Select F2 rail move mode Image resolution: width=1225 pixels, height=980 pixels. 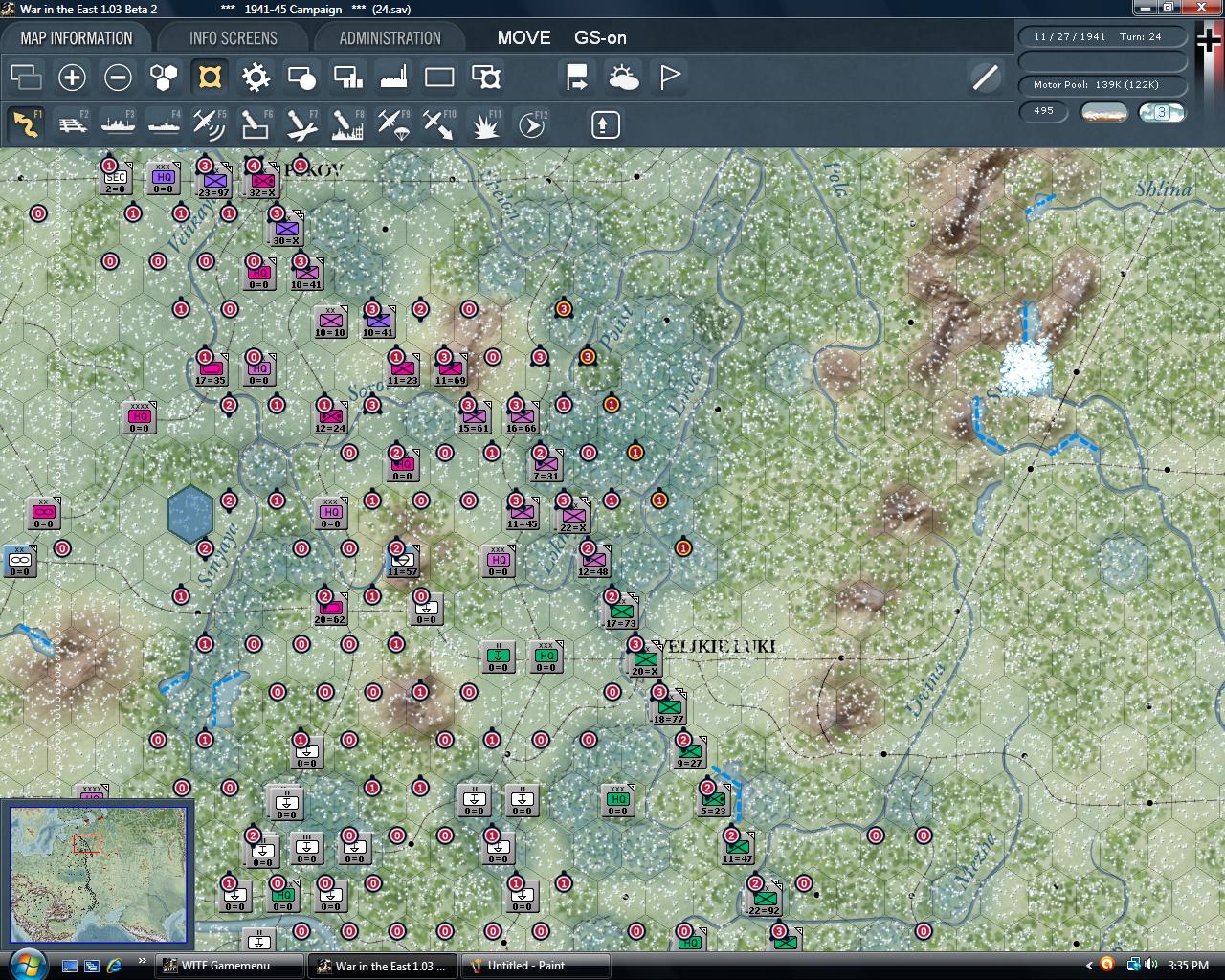click(x=72, y=124)
